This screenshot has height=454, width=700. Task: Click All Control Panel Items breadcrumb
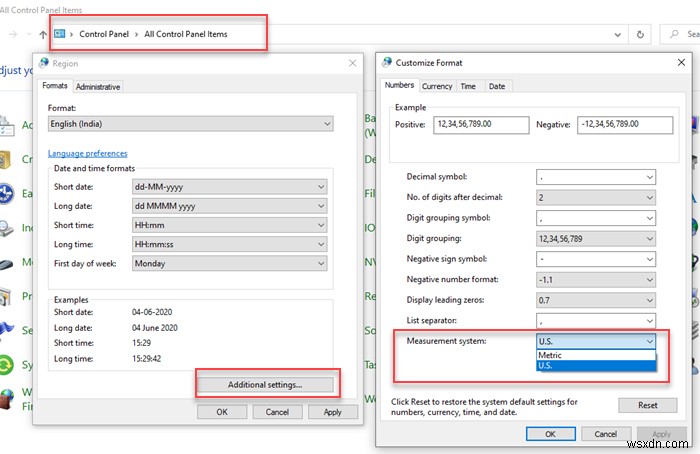186,34
